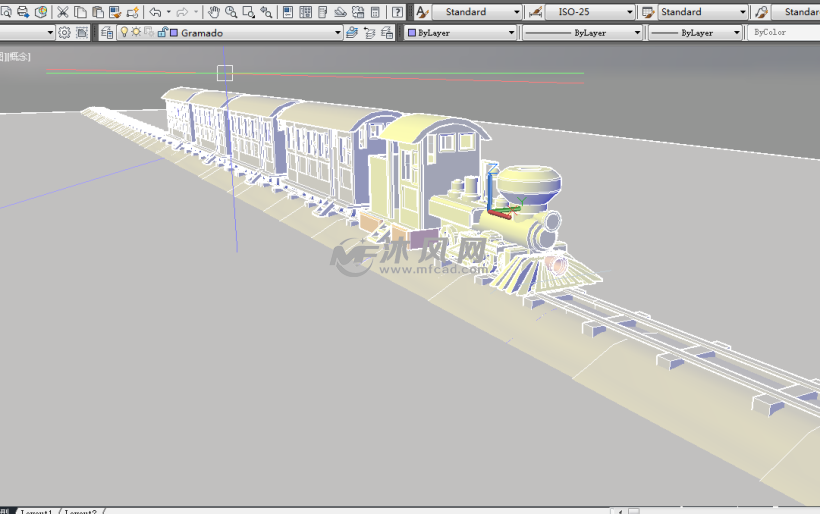Switch to Layout1 tab

[x=37, y=511]
